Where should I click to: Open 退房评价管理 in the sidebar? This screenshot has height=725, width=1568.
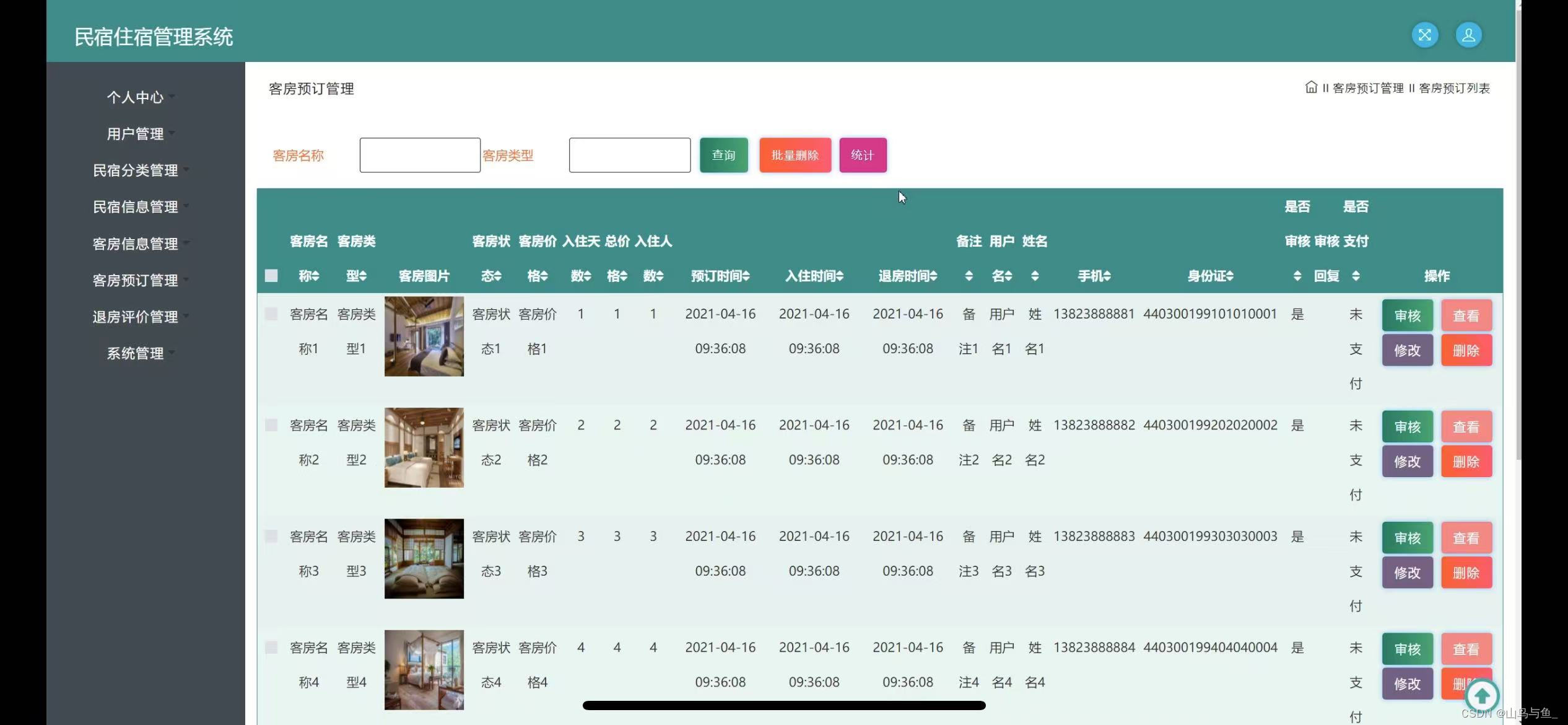pyautogui.click(x=135, y=317)
